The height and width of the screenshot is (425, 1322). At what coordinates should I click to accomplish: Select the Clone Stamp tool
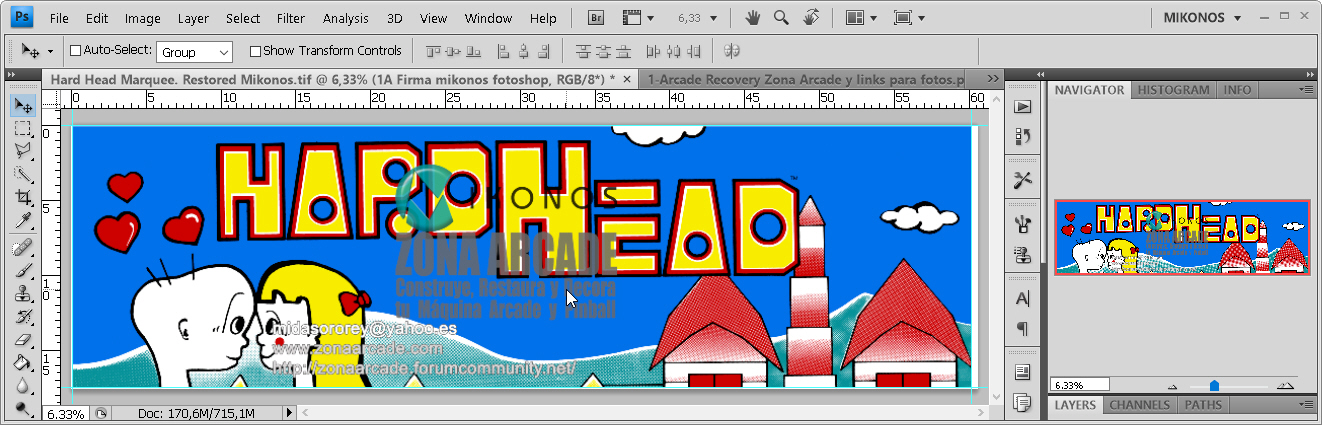[x=22, y=294]
